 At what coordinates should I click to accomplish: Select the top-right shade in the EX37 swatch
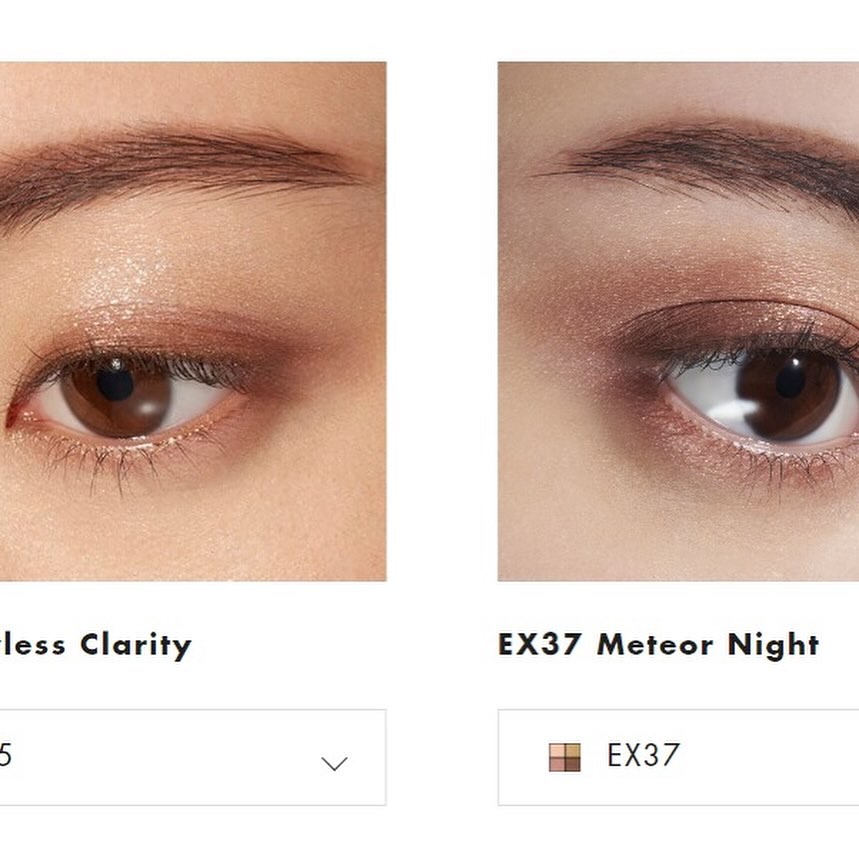572,750
